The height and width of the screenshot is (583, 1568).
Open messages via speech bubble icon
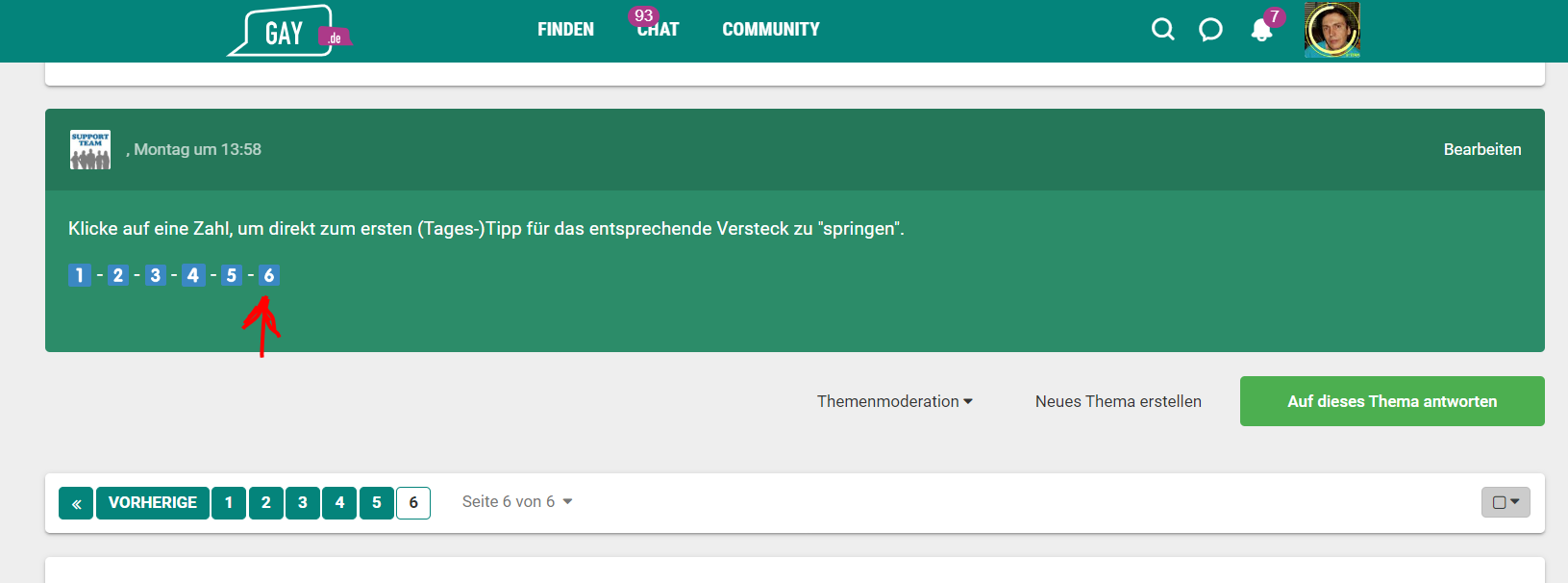click(1210, 30)
